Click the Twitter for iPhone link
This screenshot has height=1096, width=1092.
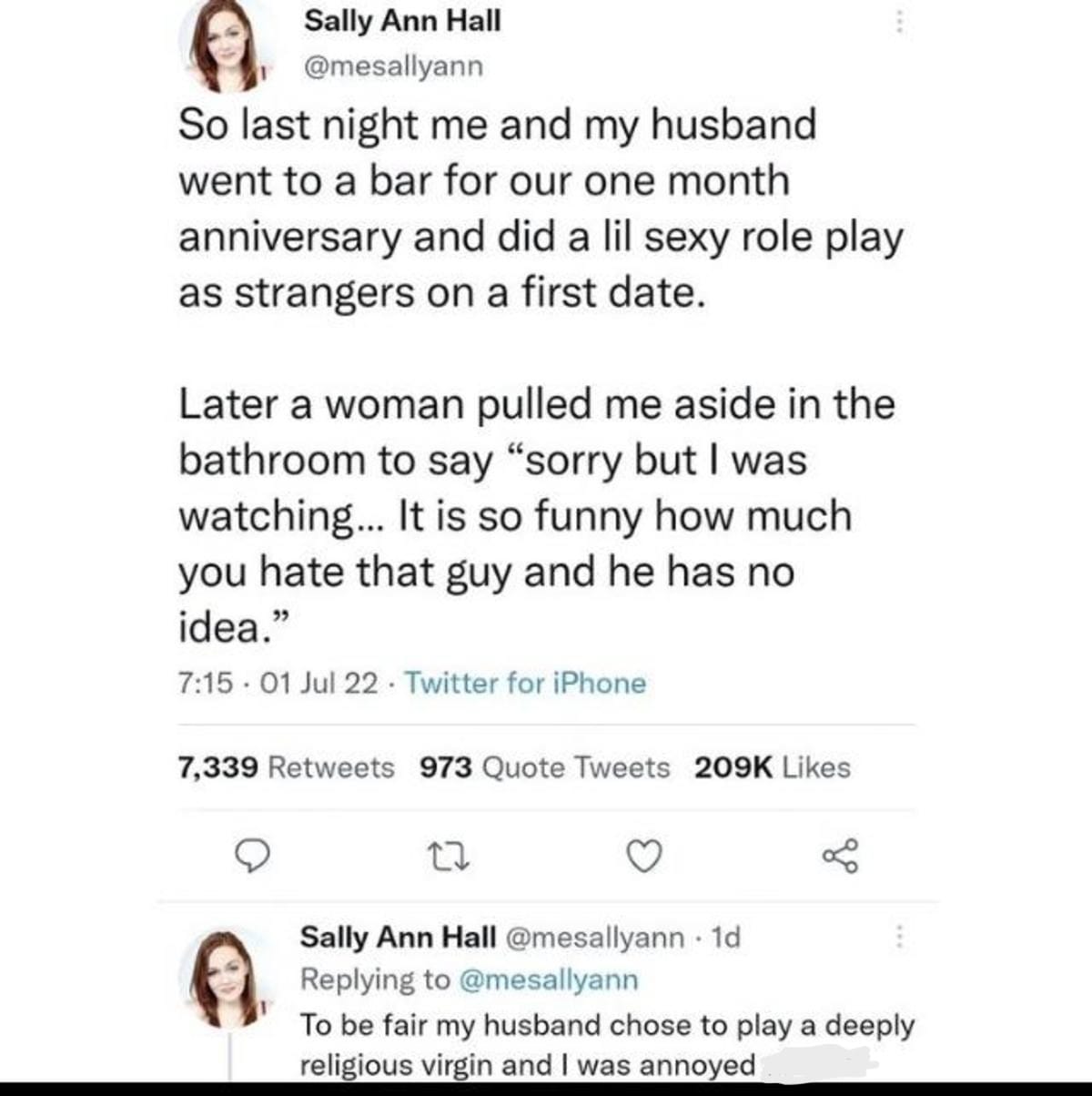click(x=524, y=683)
